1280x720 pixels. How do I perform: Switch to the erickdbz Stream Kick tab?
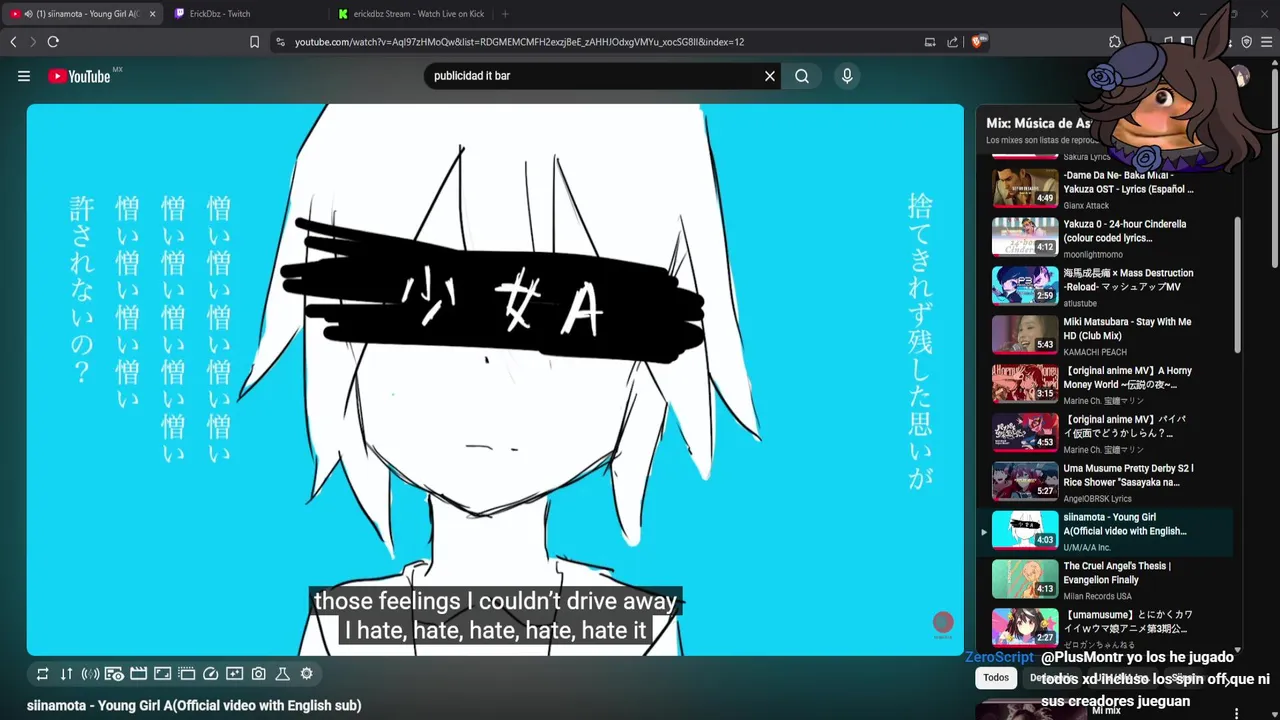pos(412,14)
